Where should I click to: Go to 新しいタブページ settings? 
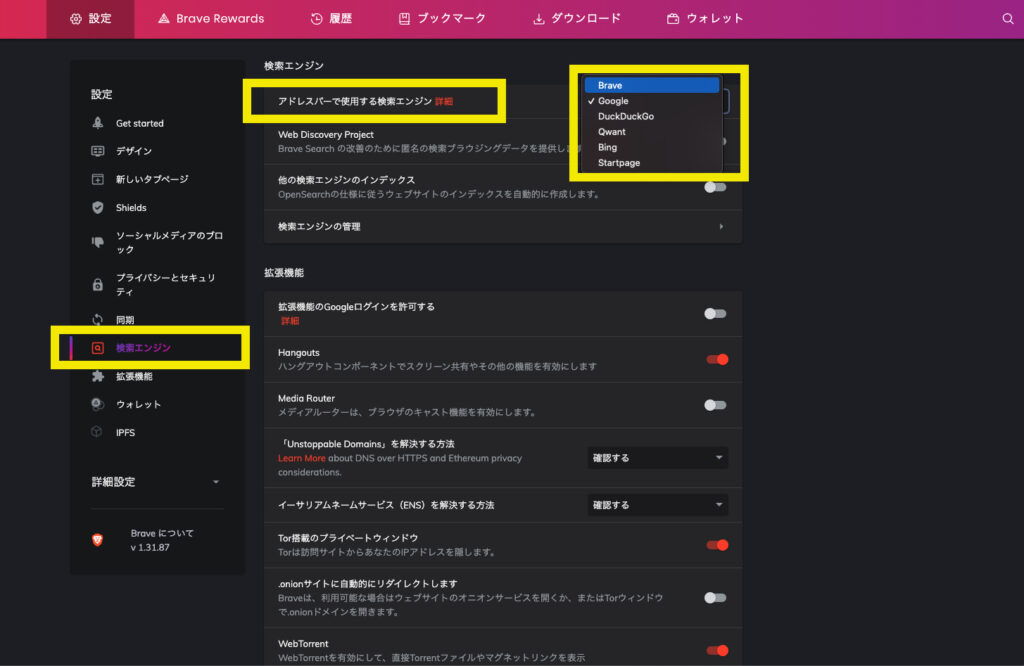pos(152,179)
